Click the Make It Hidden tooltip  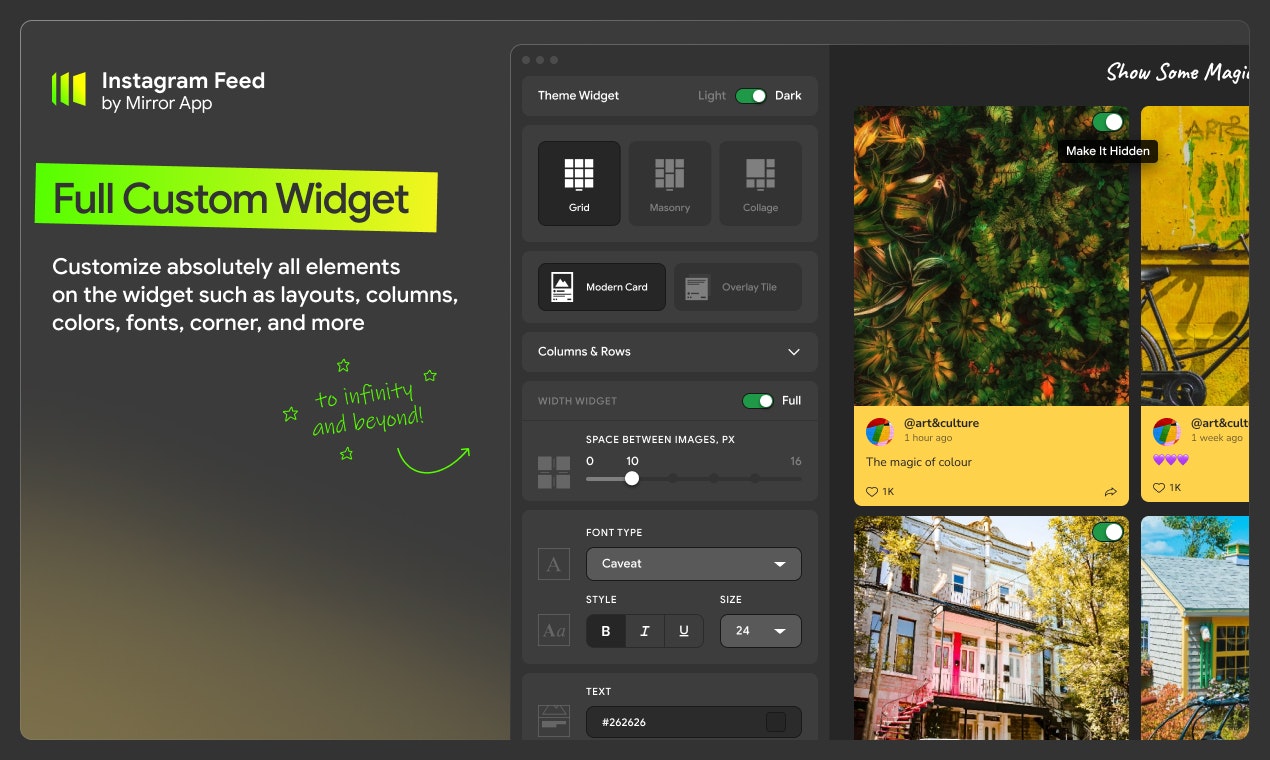pyautogui.click(x=1108, y=151)
